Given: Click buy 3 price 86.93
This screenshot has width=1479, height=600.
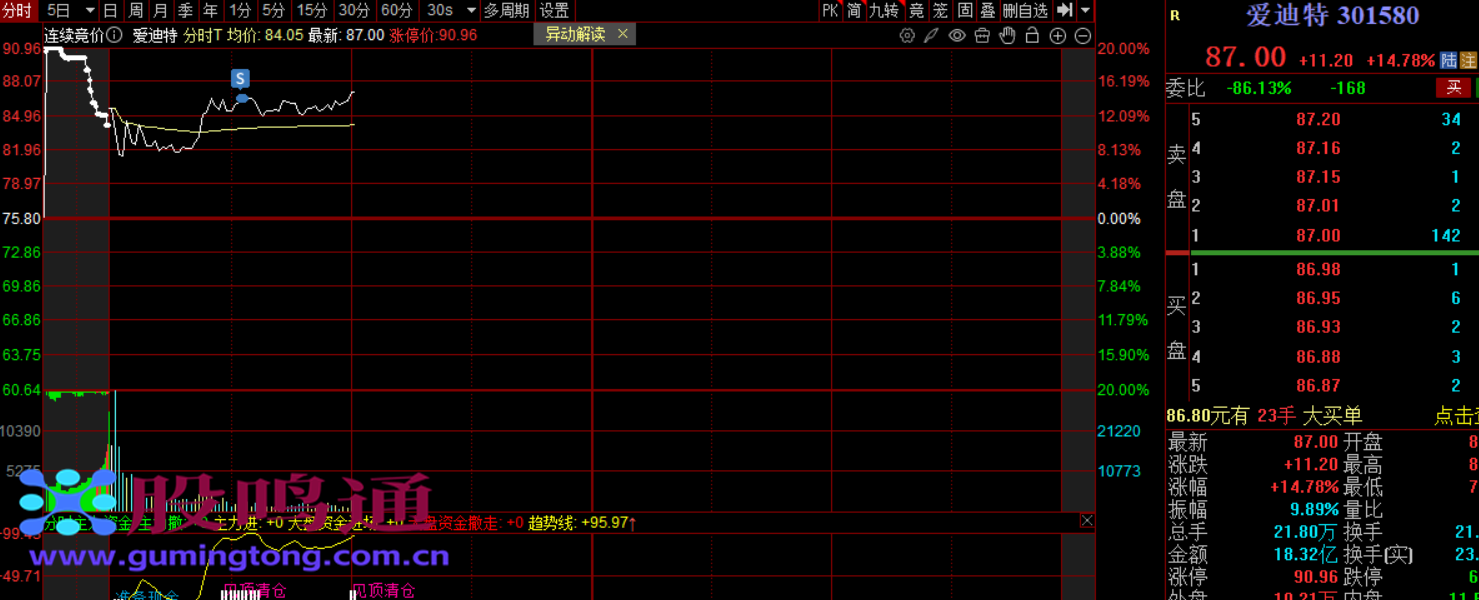Looking at the screenshot, I should [1318, 327].
